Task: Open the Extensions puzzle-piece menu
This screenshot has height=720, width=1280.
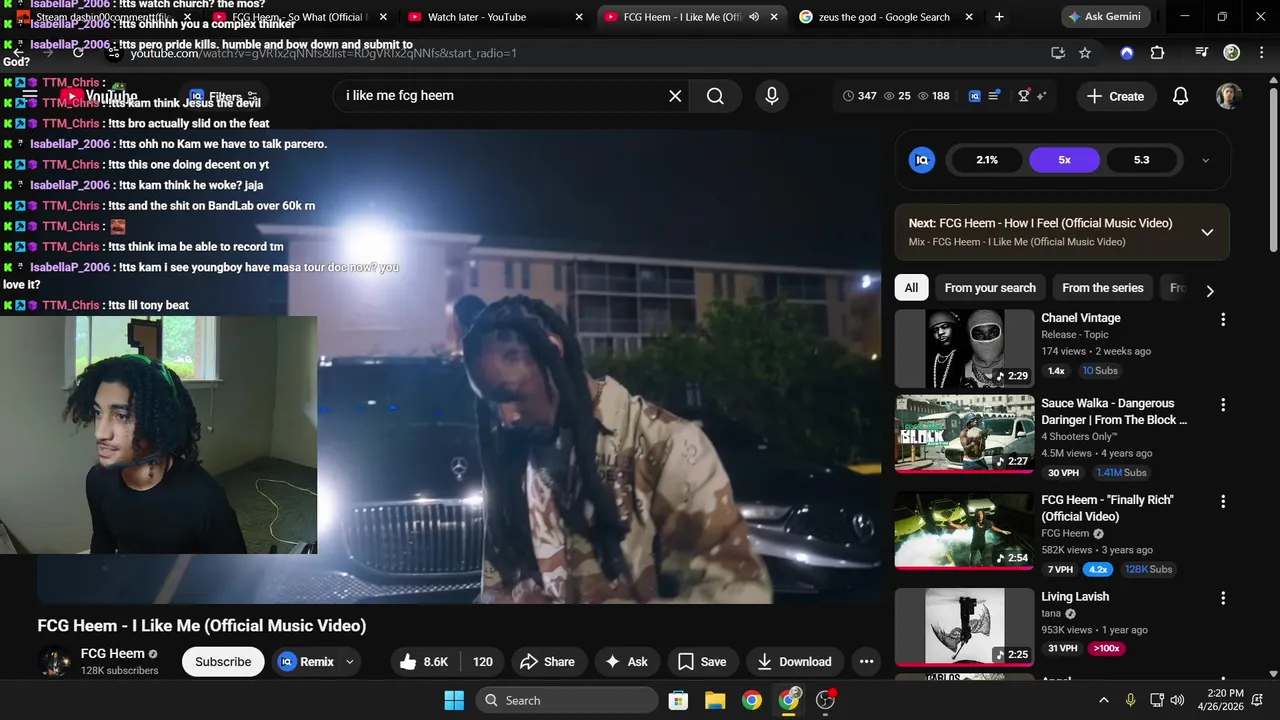Action: [x=1157, y=53]
